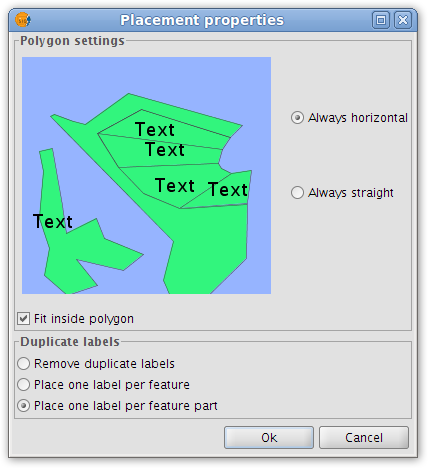Click the second Text label from the top
The height and width of the screenshot is (468, 428).
[165, 149]
